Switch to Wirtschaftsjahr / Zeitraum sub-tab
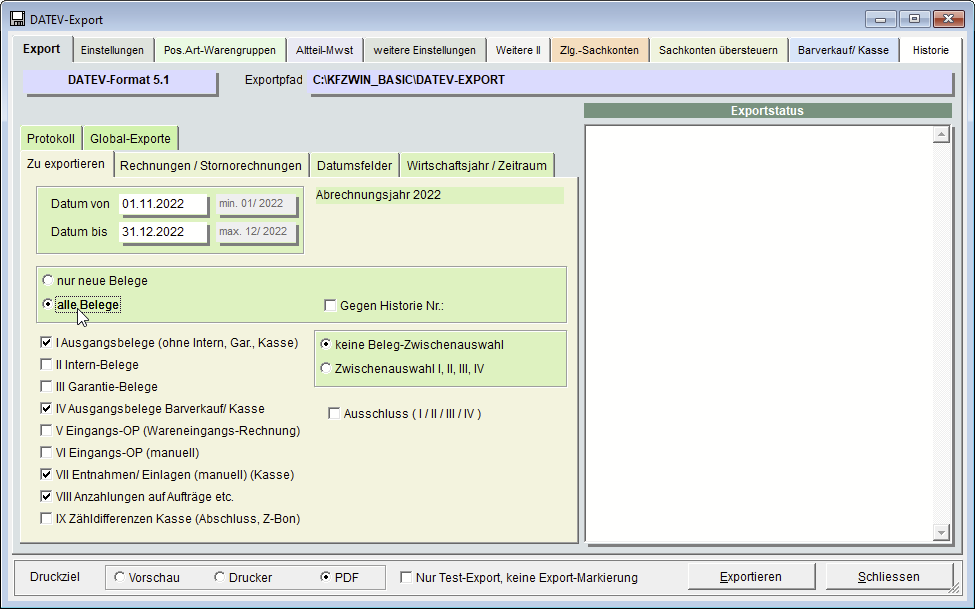The image size is (975, 609). (476, 166)
